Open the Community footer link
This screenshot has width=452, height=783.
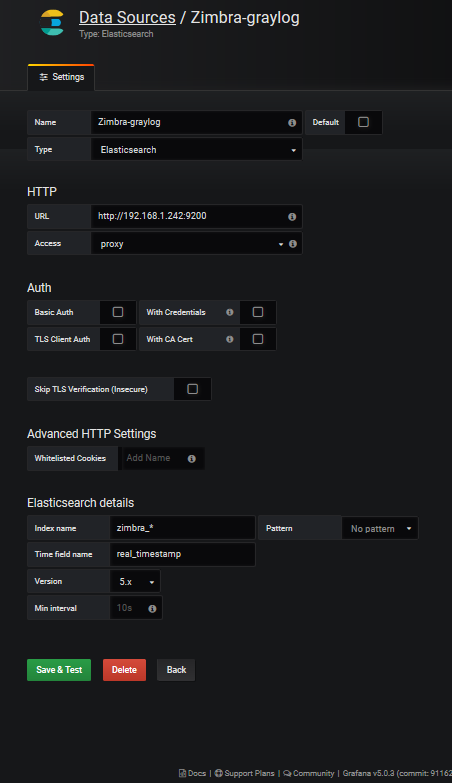point(314,773)
